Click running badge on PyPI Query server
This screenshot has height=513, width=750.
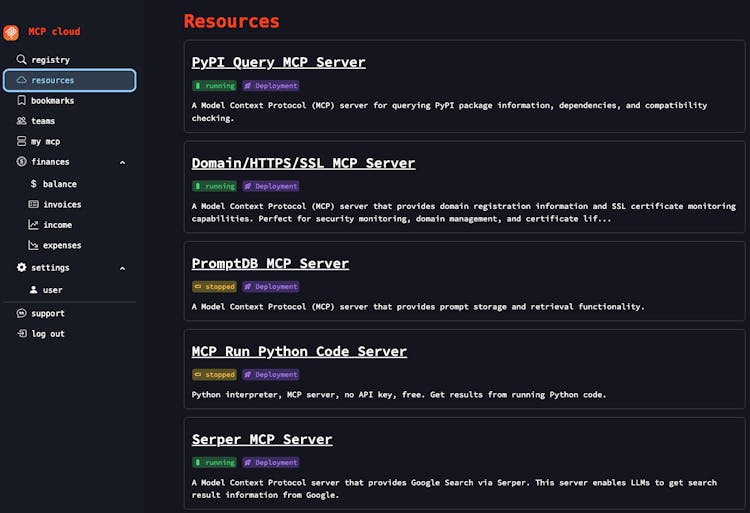pyautogui.click(x=214, y=86)
